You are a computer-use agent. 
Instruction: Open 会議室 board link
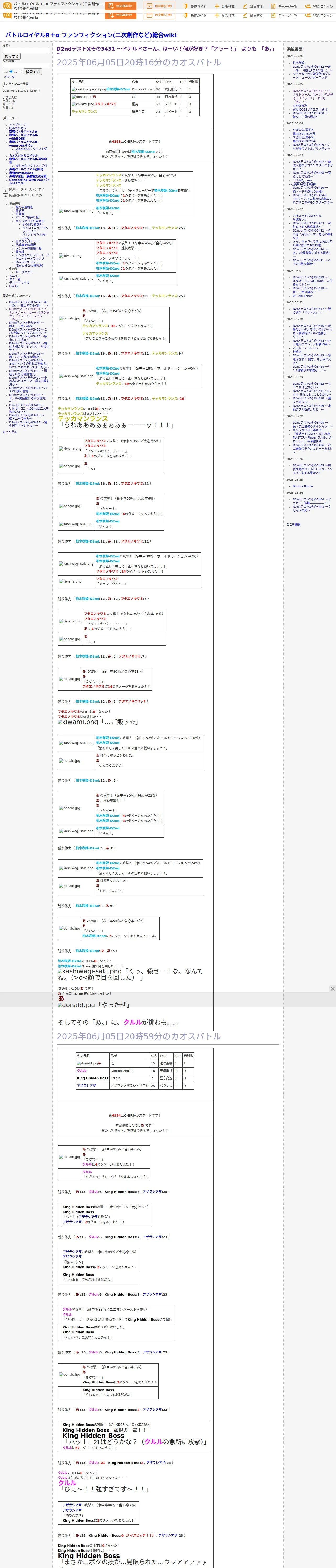coord(20,214)
